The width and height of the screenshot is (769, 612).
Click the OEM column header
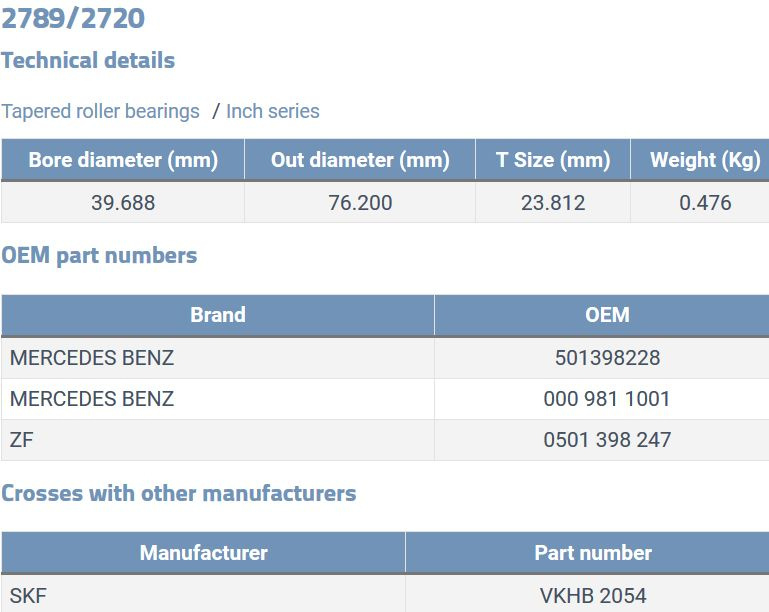click(x=607, y=315)
